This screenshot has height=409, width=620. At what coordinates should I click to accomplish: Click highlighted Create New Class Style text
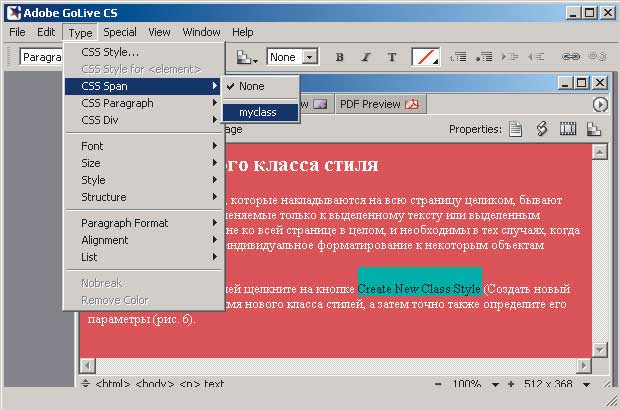(419, 289)
